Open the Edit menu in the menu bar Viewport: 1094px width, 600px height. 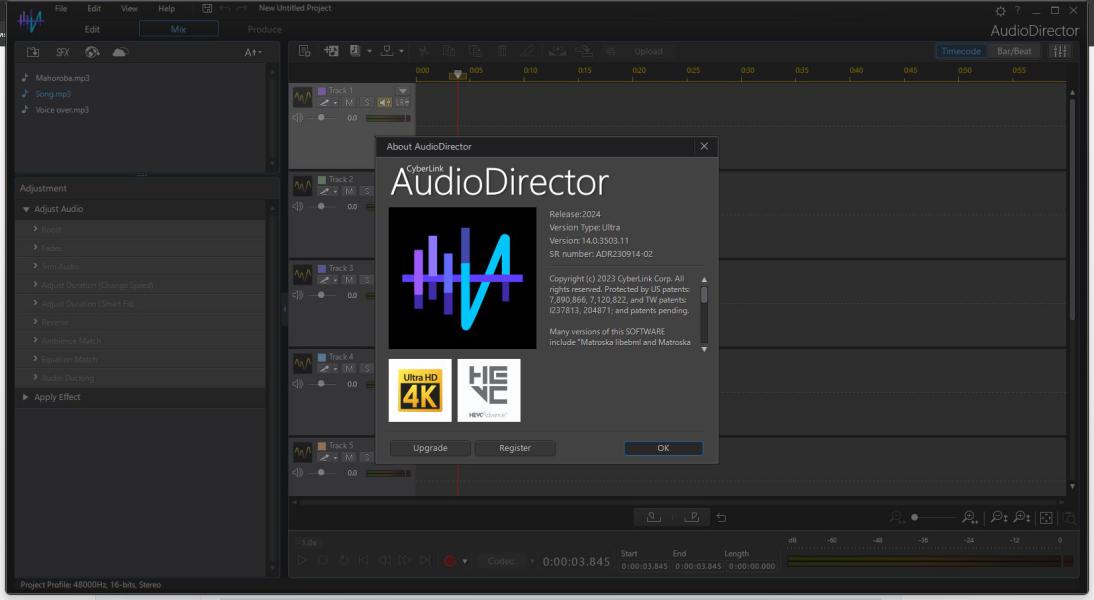tap(94, 8)
